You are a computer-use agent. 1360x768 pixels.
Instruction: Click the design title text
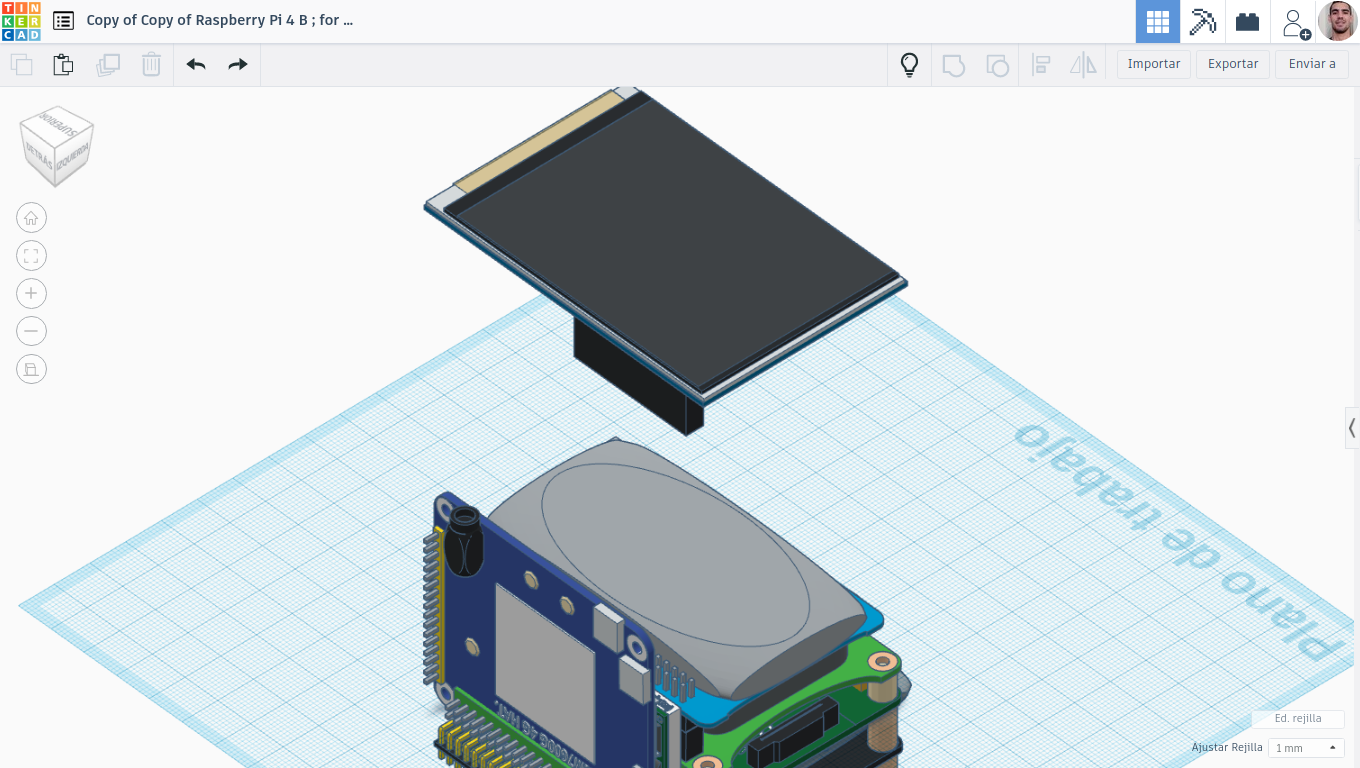220,20
